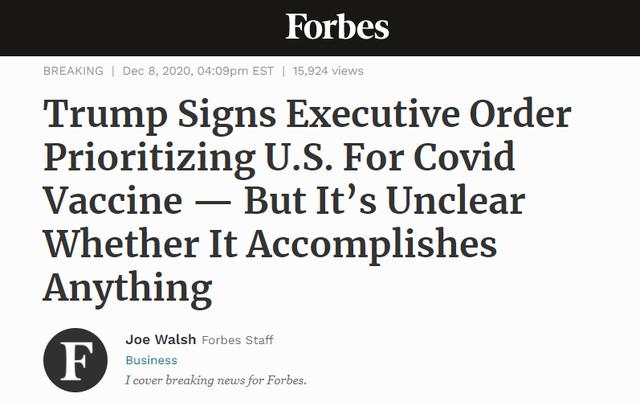
Task: Click the Forbes logo in the header
Action: tap(337, 27)
